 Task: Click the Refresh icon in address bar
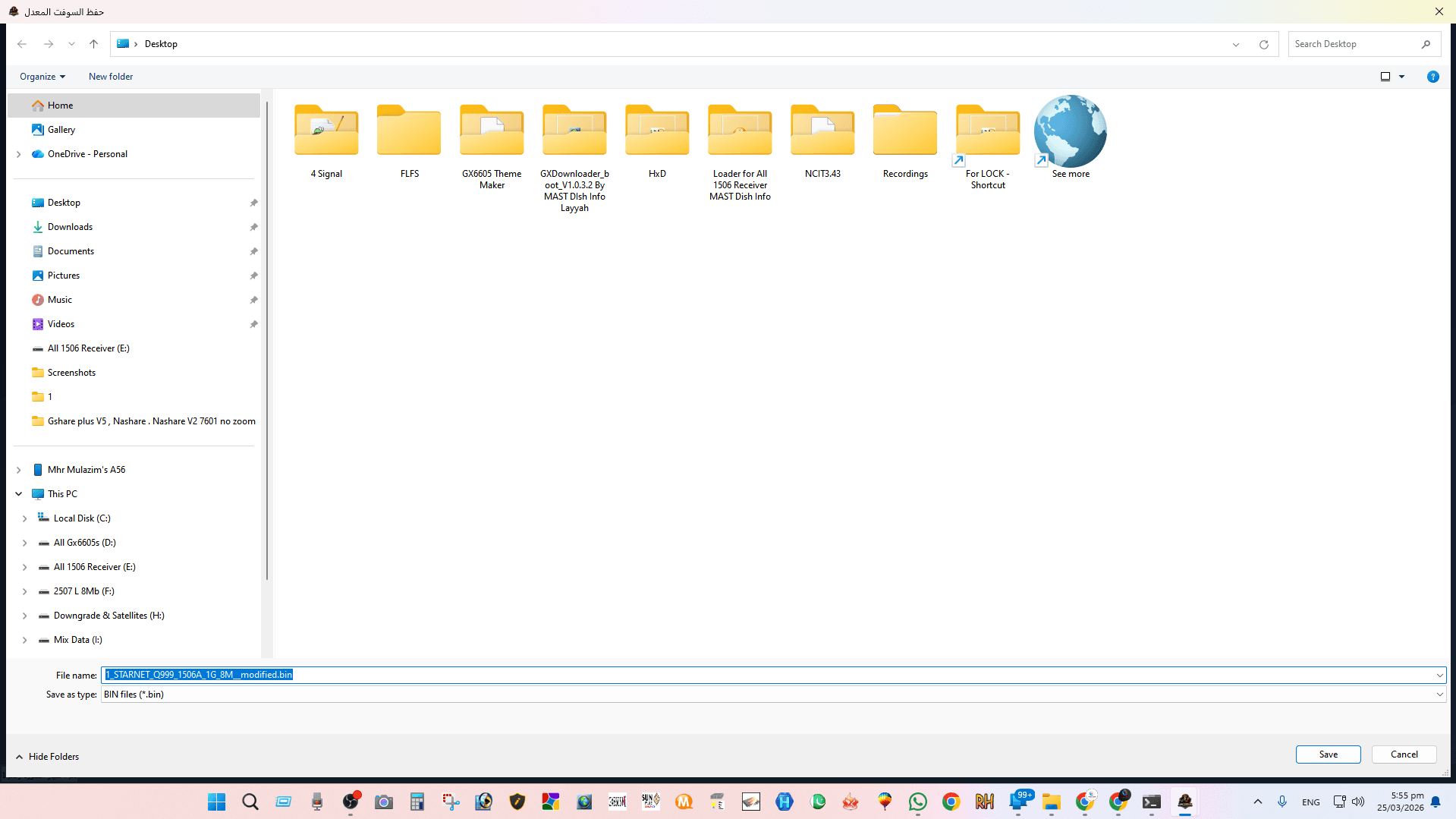[1263, 45]
